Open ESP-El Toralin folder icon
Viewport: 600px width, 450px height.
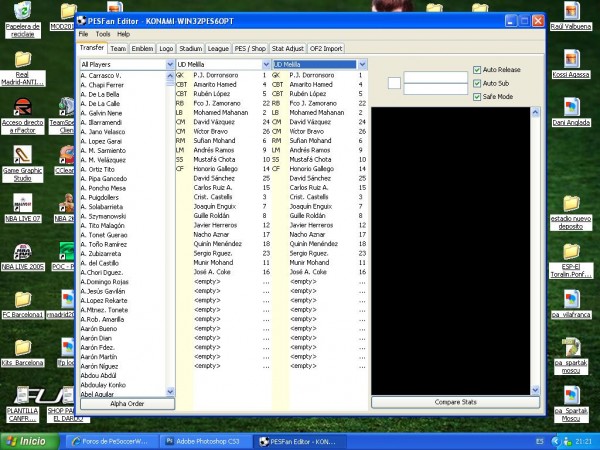pyautogui.click(x=571, y=261)
